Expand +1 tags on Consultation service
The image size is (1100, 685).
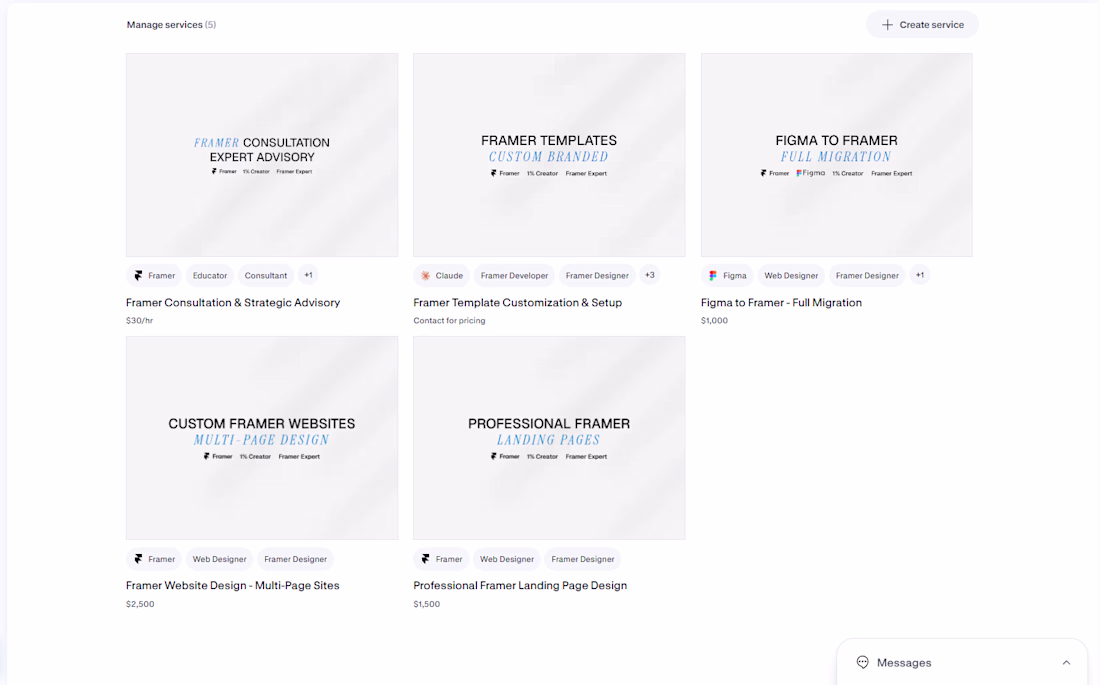pos(308,275)
